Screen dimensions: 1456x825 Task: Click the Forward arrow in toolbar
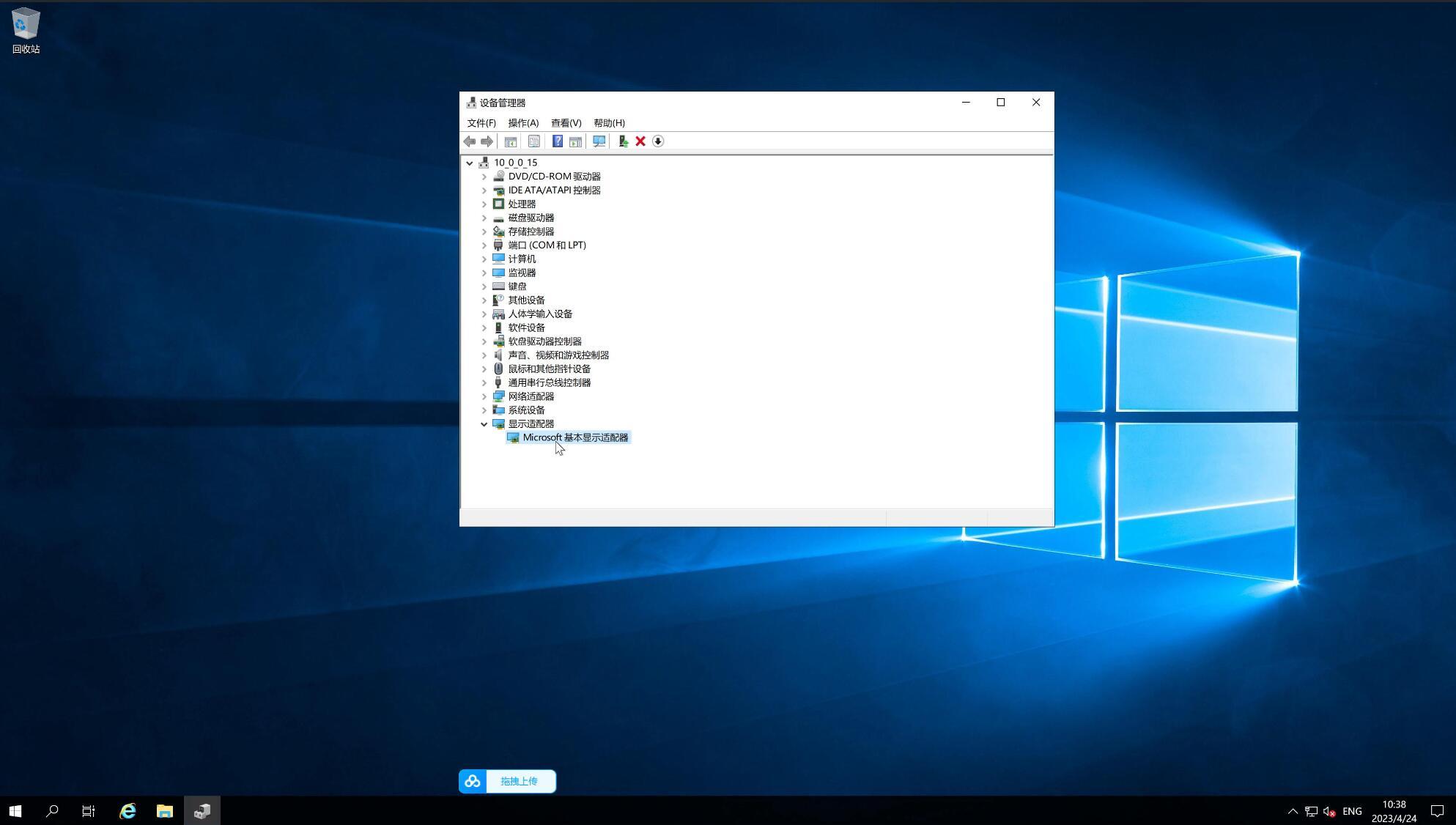[x=487, y=141]
